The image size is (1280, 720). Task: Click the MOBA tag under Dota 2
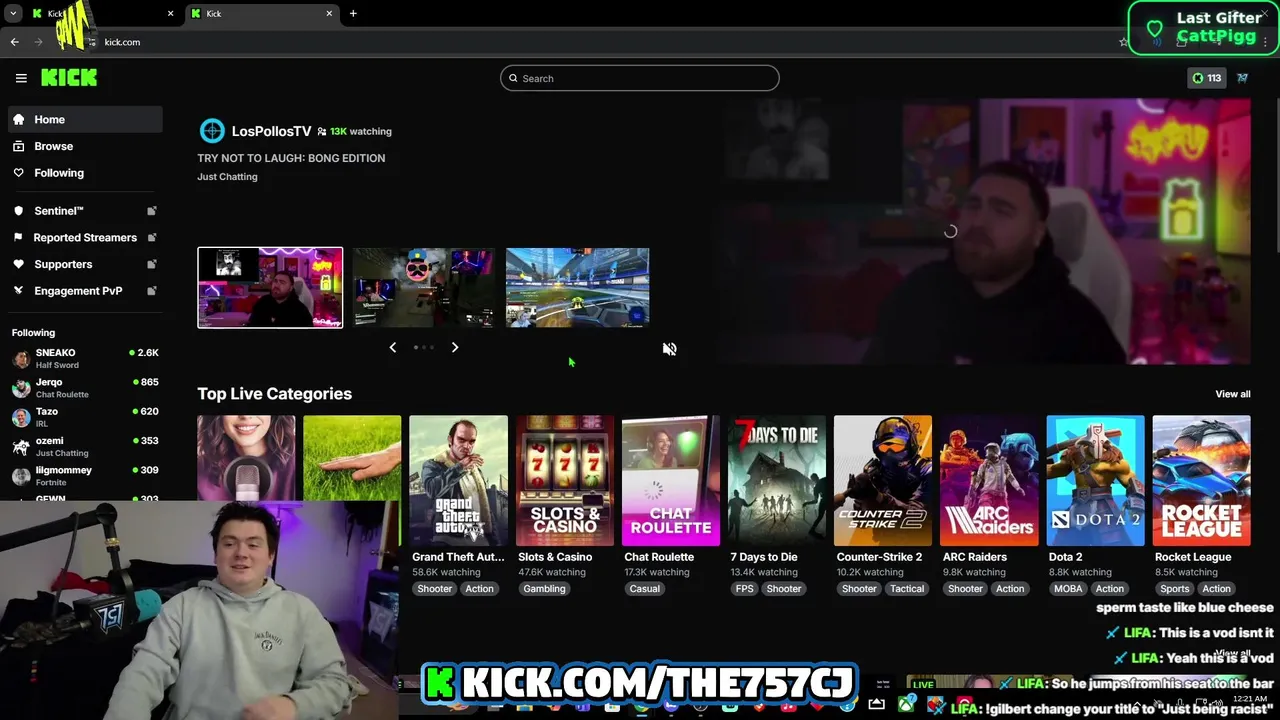pos(1068,589)
